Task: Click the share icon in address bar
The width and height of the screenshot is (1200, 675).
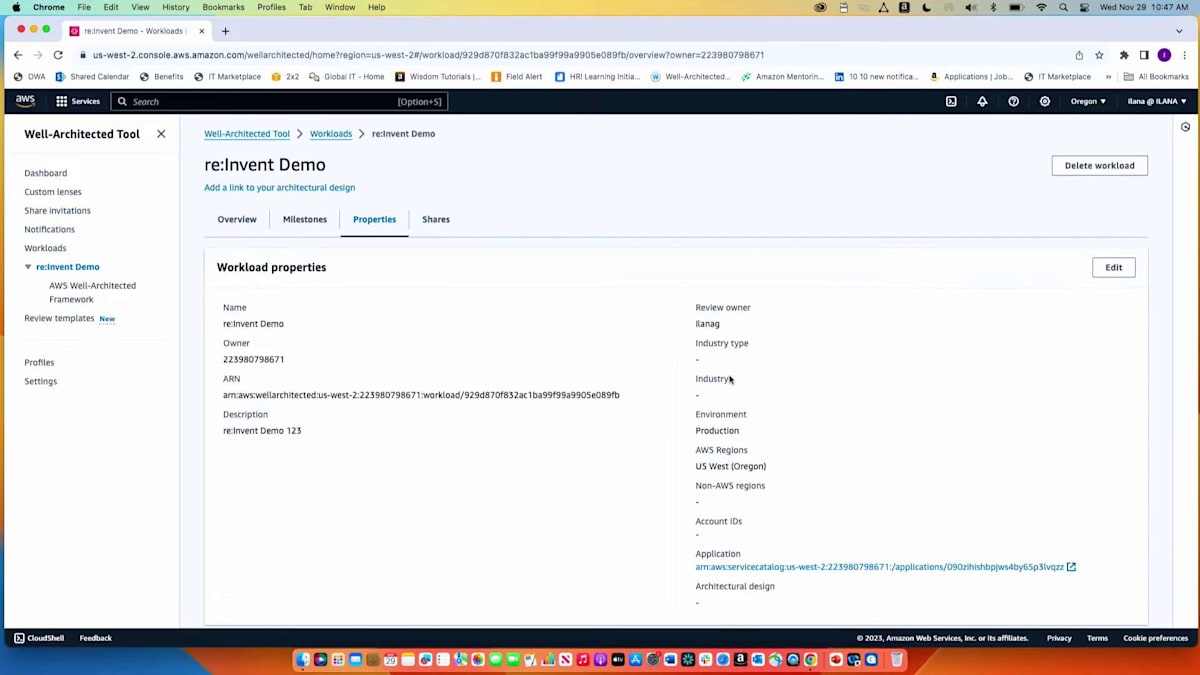Action: click(x=1079, y=55)
